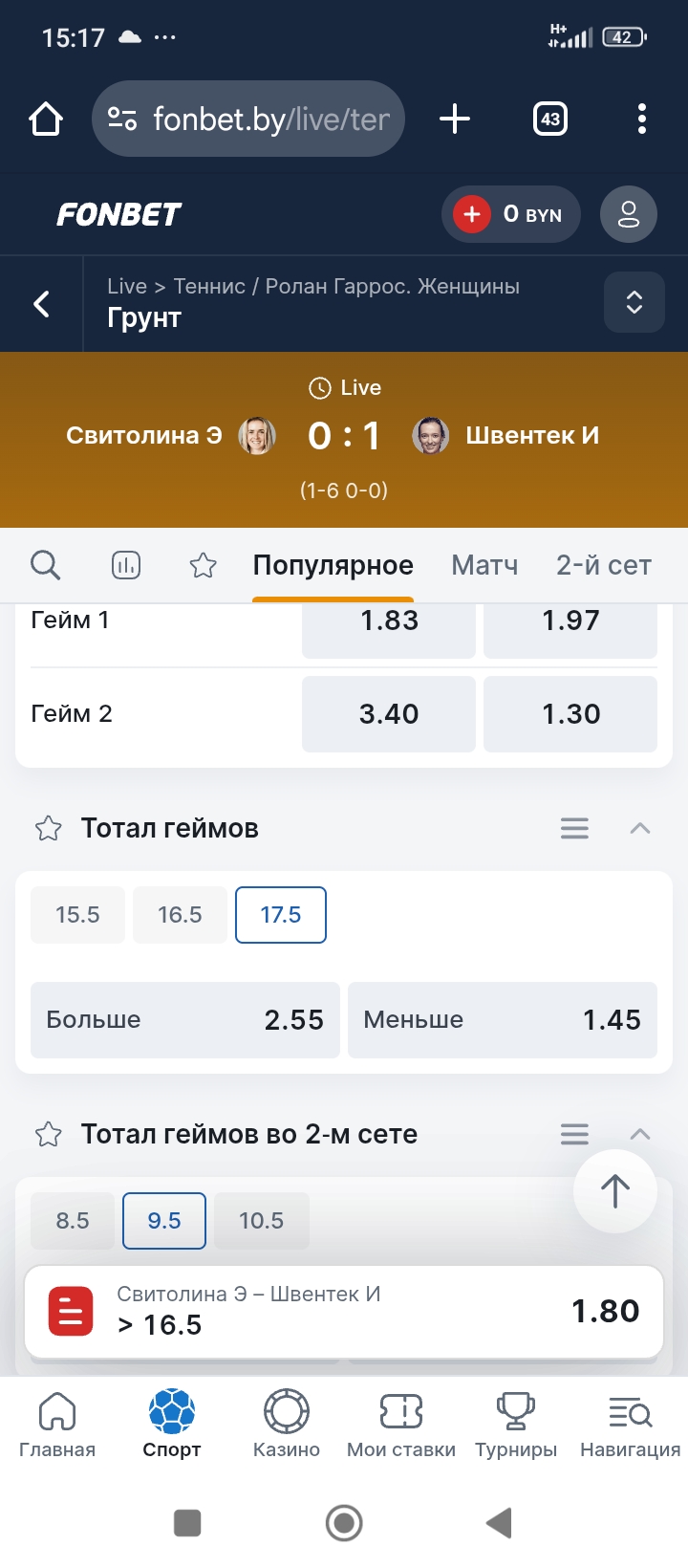Select the 16.5 total games option
The width and height of the screenshot is (688, 1568).
click(x=180, y=914)
